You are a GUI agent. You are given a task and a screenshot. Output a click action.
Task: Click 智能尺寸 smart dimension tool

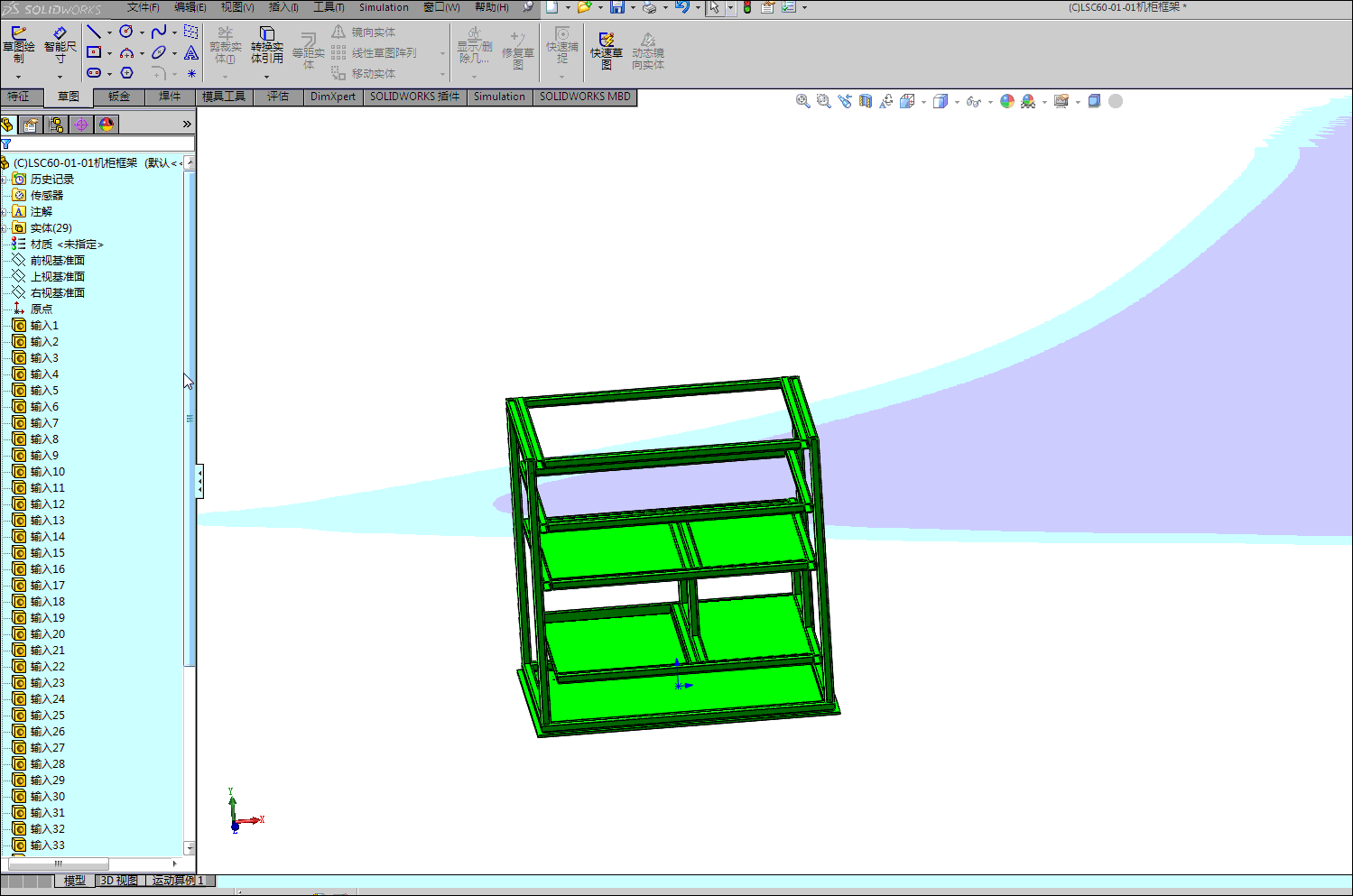[x=60, y=44]
